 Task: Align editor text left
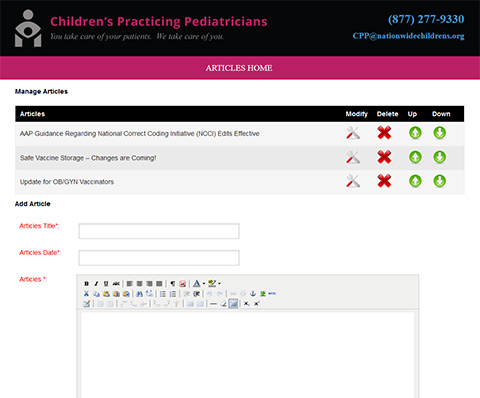129,283
